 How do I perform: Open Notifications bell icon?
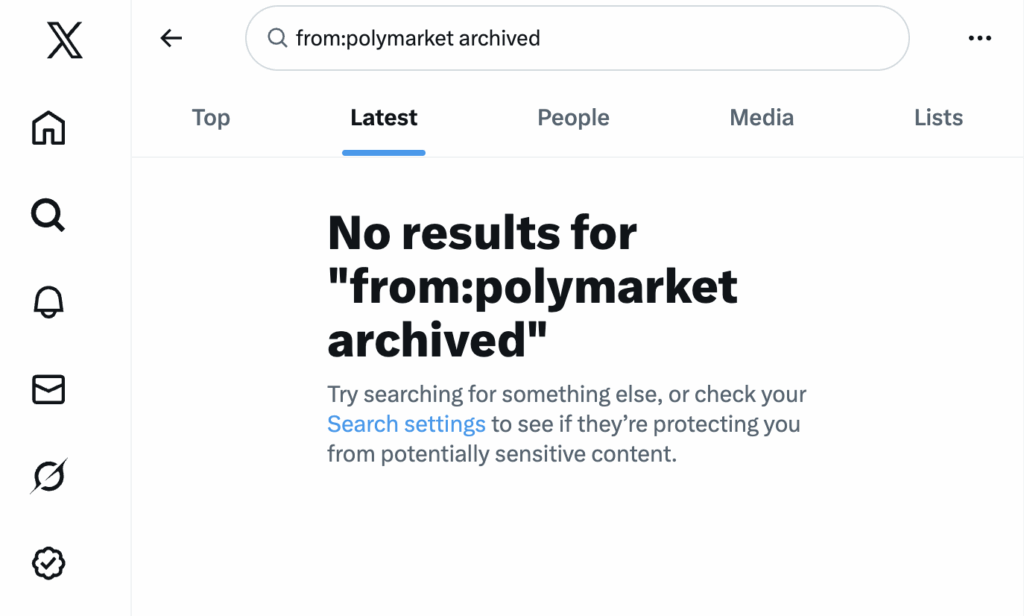click(x=48, y=301)
